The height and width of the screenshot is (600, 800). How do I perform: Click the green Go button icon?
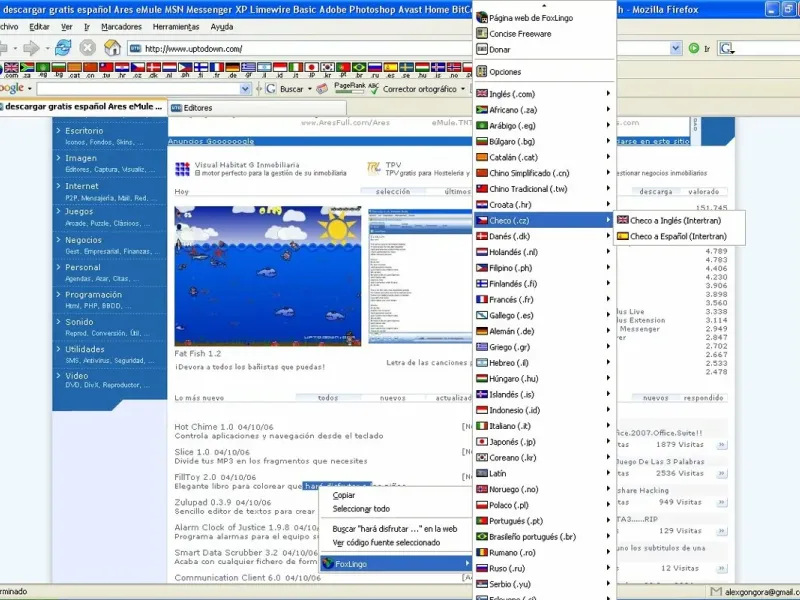click(693, 48)
